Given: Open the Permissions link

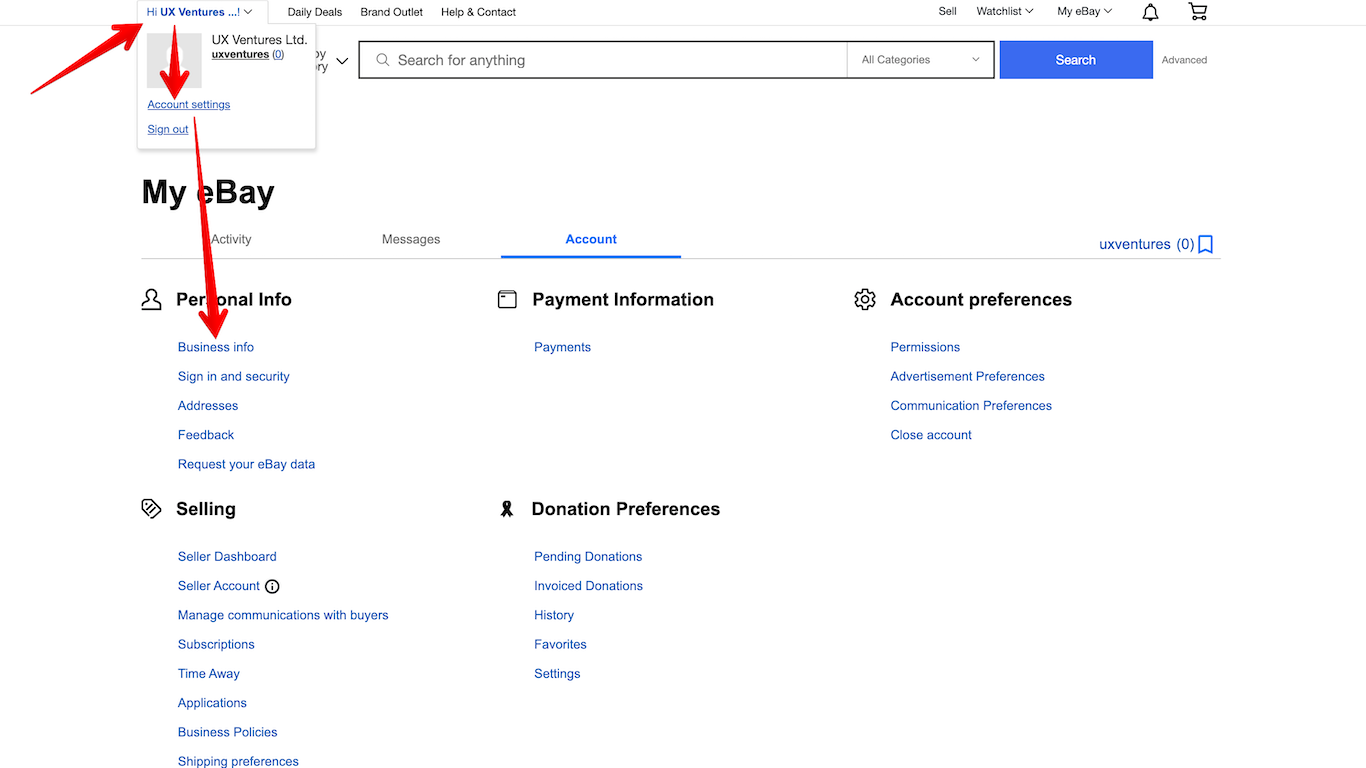Looking at the screenshot, I should (x=925, y=347).
